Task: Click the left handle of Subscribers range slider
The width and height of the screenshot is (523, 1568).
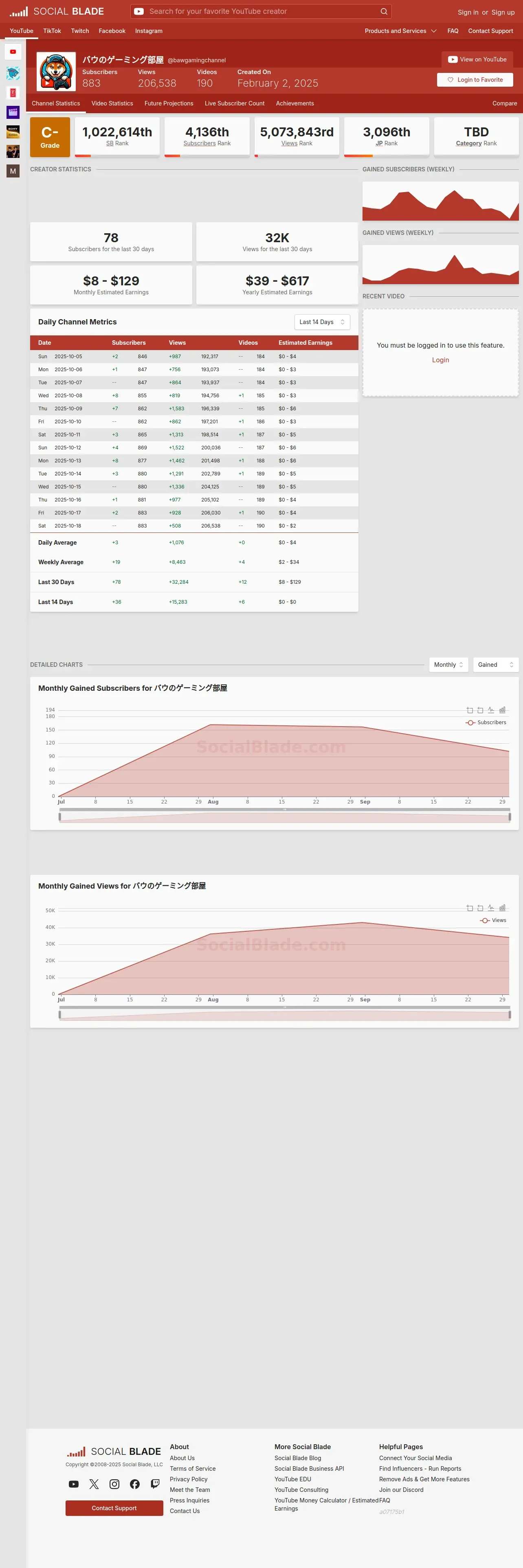Action: click(x=59, y=817)
